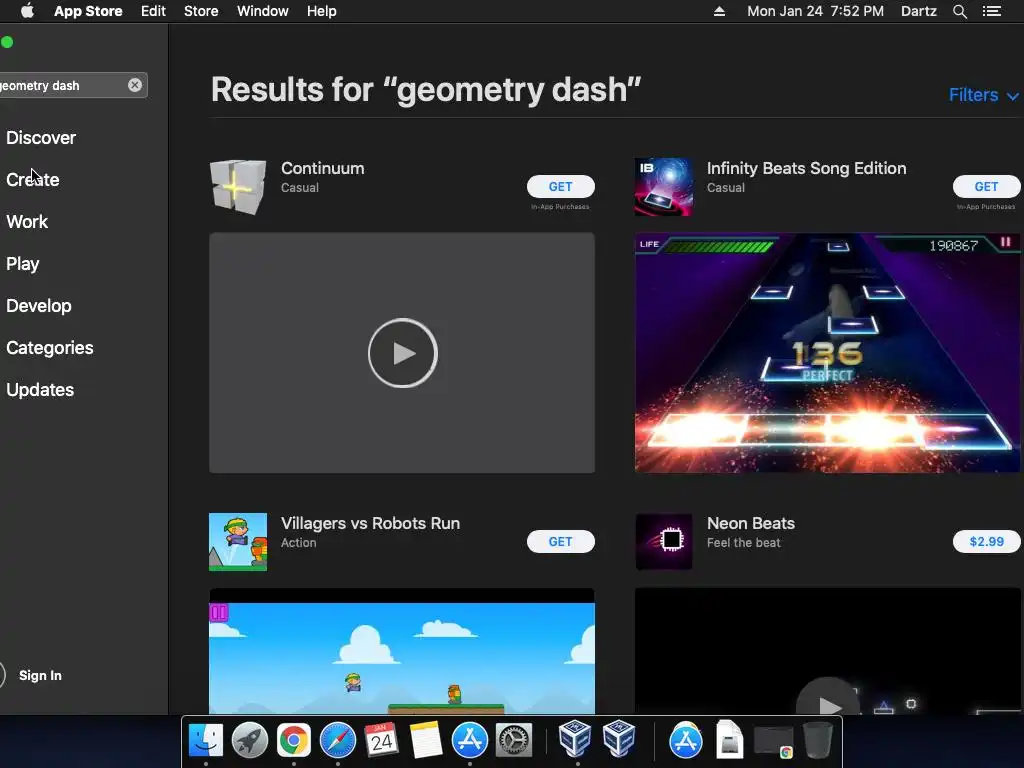1024x768 pixels.
Task: Open Calendar from the Dock
Action: click(381, 740)
